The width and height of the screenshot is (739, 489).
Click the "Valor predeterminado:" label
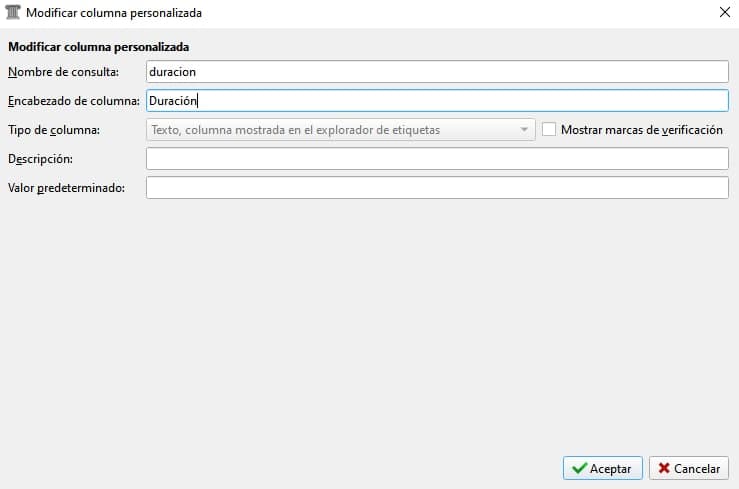coord(66,188)
